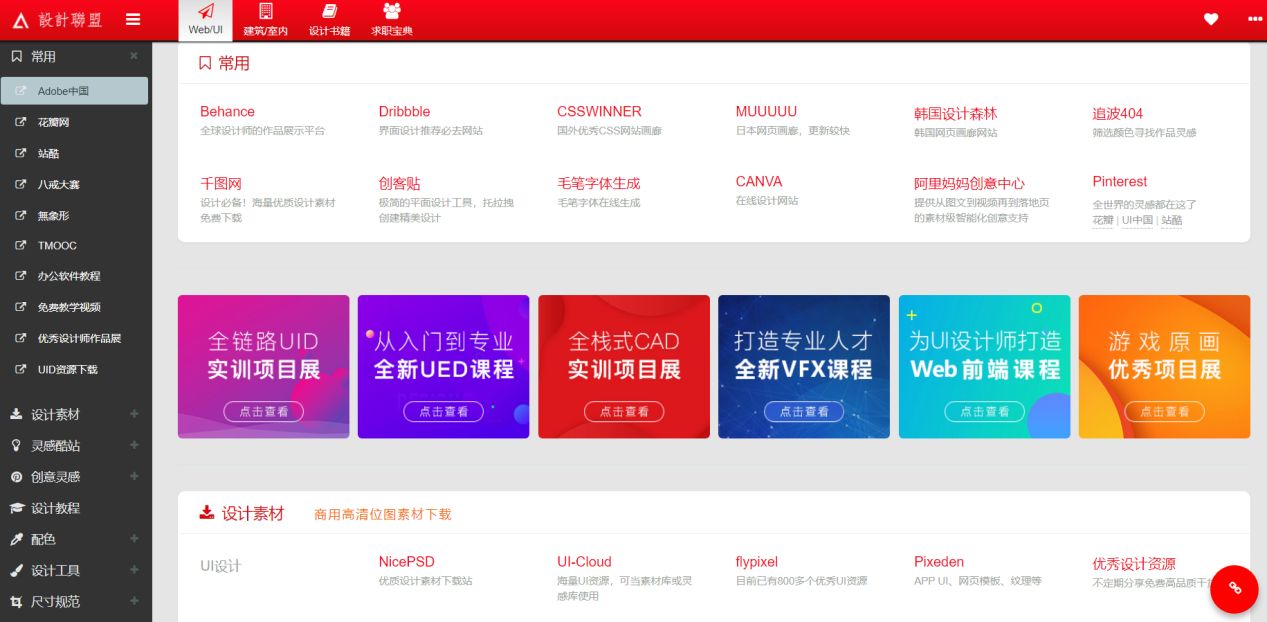The height and width of the screenshot is (622, 1267).
Task: Open the Behance link
Action: coord(229,111)
